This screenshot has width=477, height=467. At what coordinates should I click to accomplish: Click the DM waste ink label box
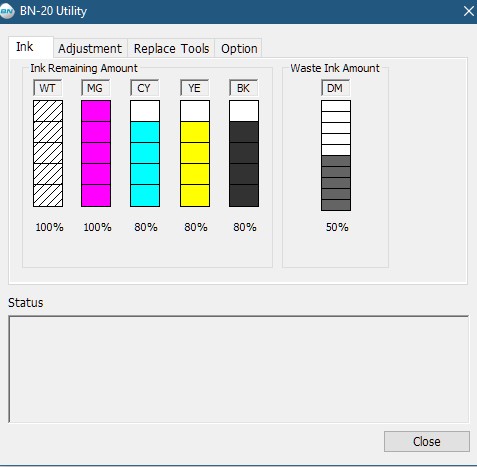point(335,88)
